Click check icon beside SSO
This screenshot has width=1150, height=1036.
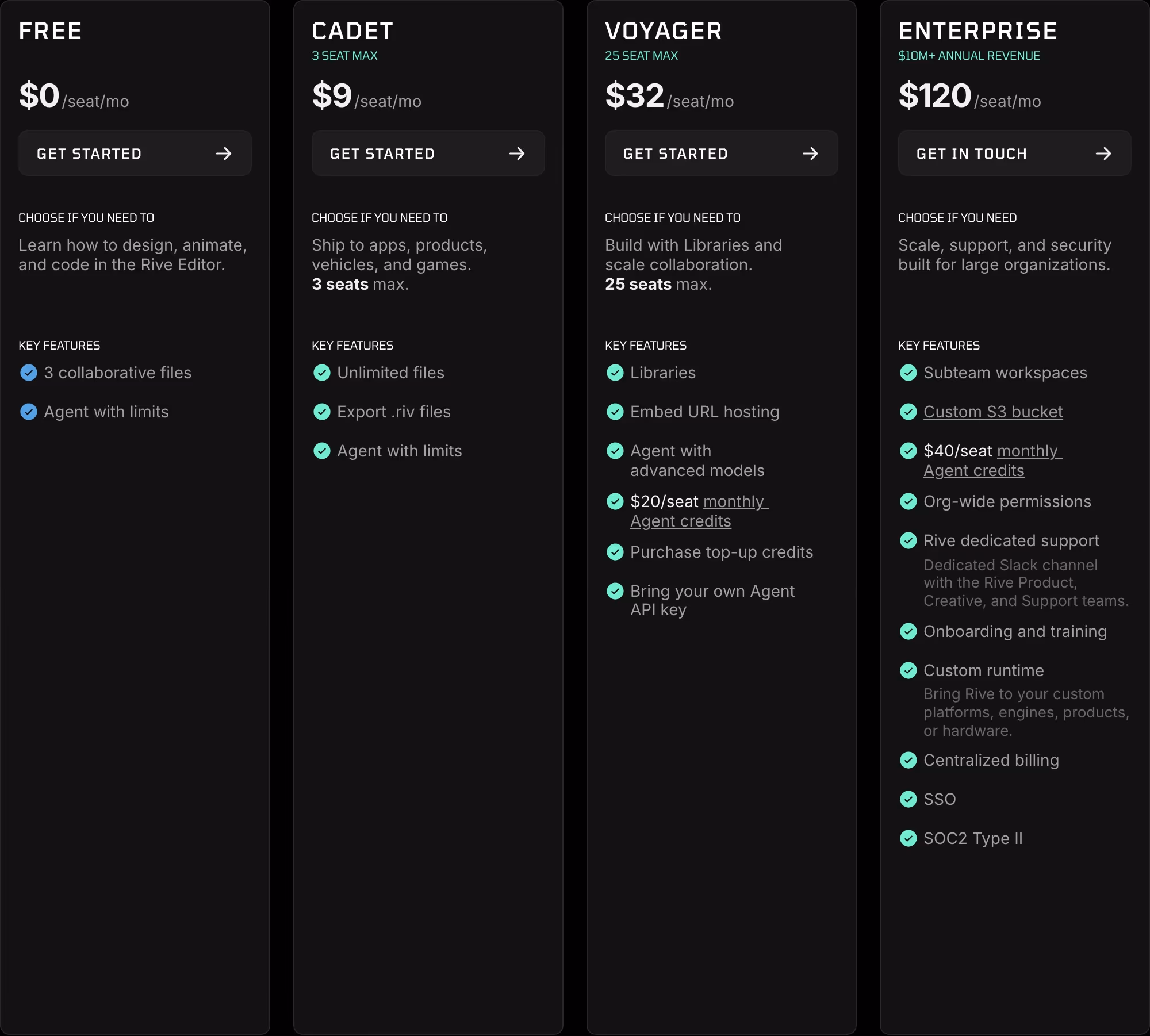(x=908, y=799)
